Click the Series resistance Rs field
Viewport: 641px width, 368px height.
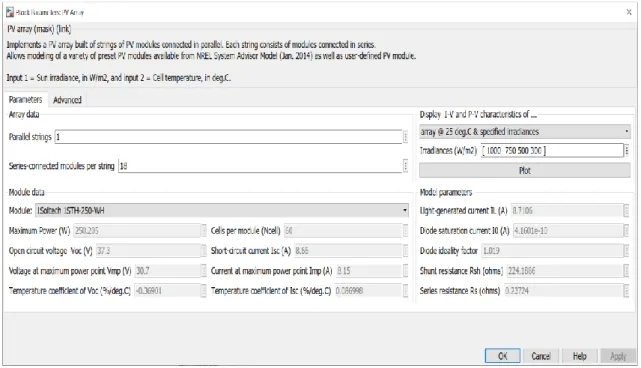tap(564, 291)
